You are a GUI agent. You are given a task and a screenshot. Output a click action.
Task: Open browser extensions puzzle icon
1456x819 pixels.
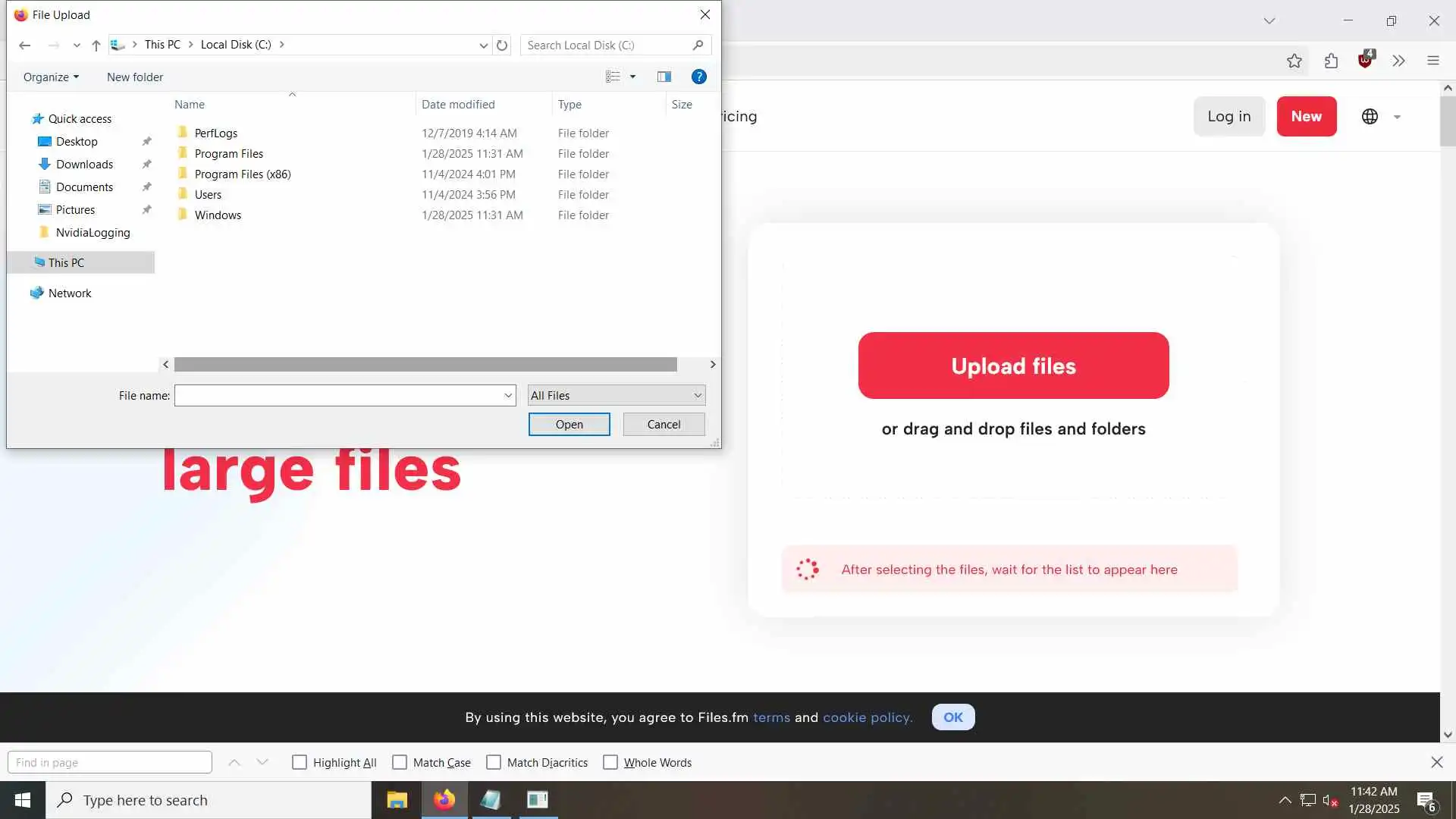(1331, 61)
